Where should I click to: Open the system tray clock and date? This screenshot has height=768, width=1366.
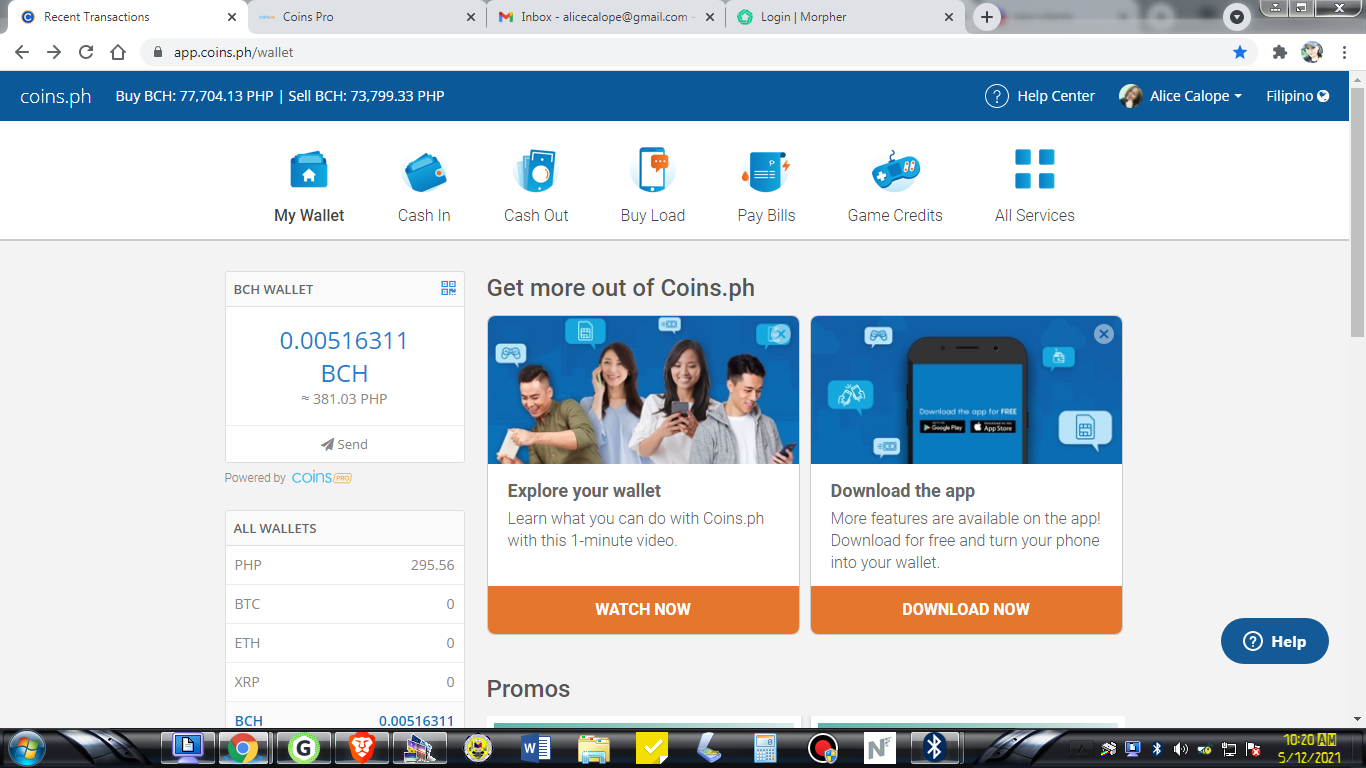[x=1310, y=749]
